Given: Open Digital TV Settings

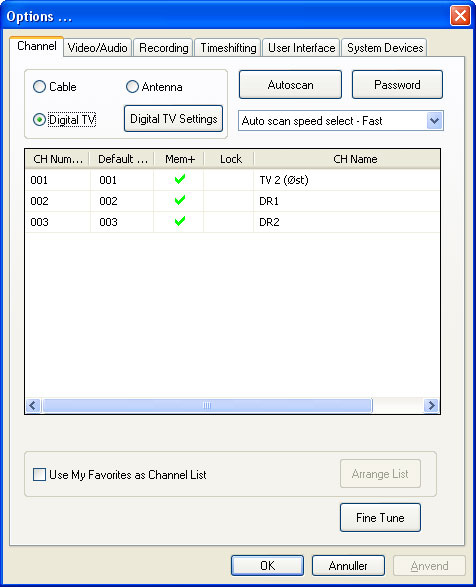Looking at the screenshot, I should pyautogui.click(x=173, y=119).
